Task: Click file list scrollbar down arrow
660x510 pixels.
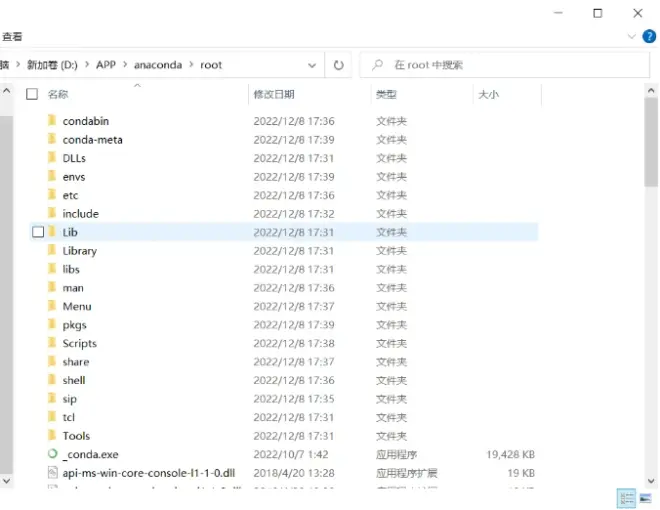Action: pyautogui.click(x=651, y=481)
